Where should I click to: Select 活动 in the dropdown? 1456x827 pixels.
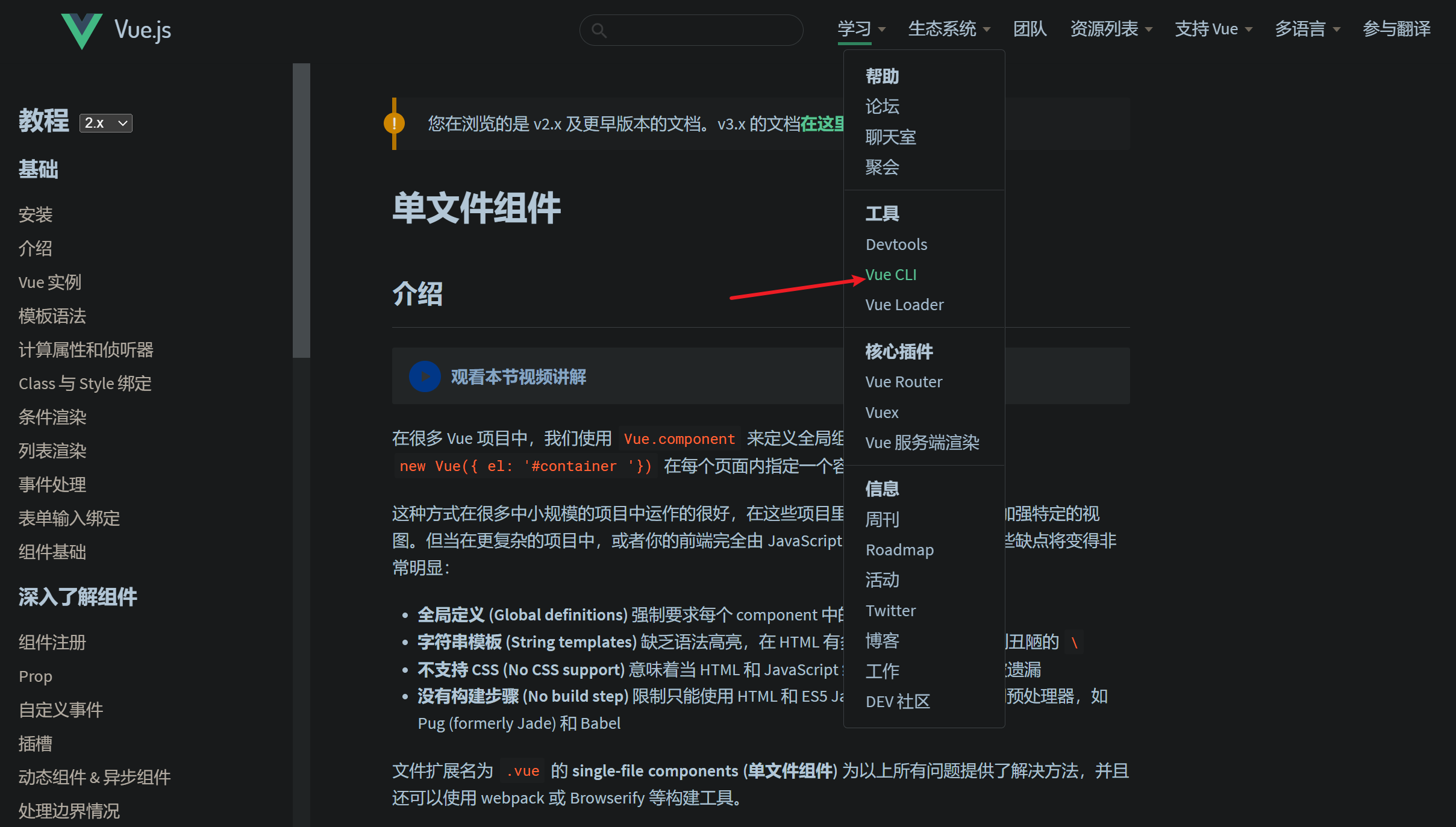click(x=882, y=580)
